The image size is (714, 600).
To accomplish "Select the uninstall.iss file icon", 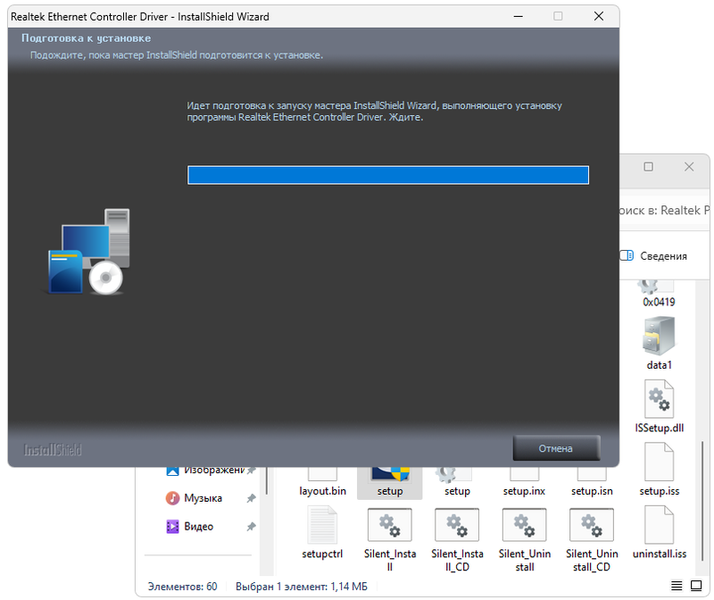I will coord(659,525).
